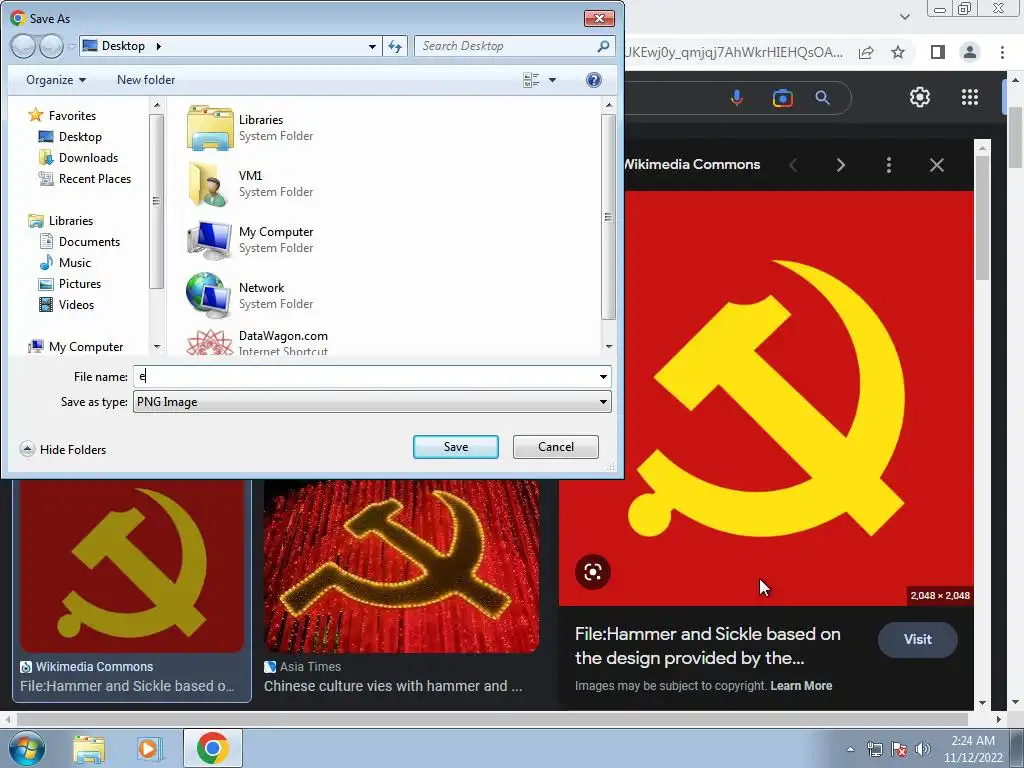This screenshot has height=768, width=1024.
Task: Refresh the Desktop location in address bar
Action: (395, 46)
